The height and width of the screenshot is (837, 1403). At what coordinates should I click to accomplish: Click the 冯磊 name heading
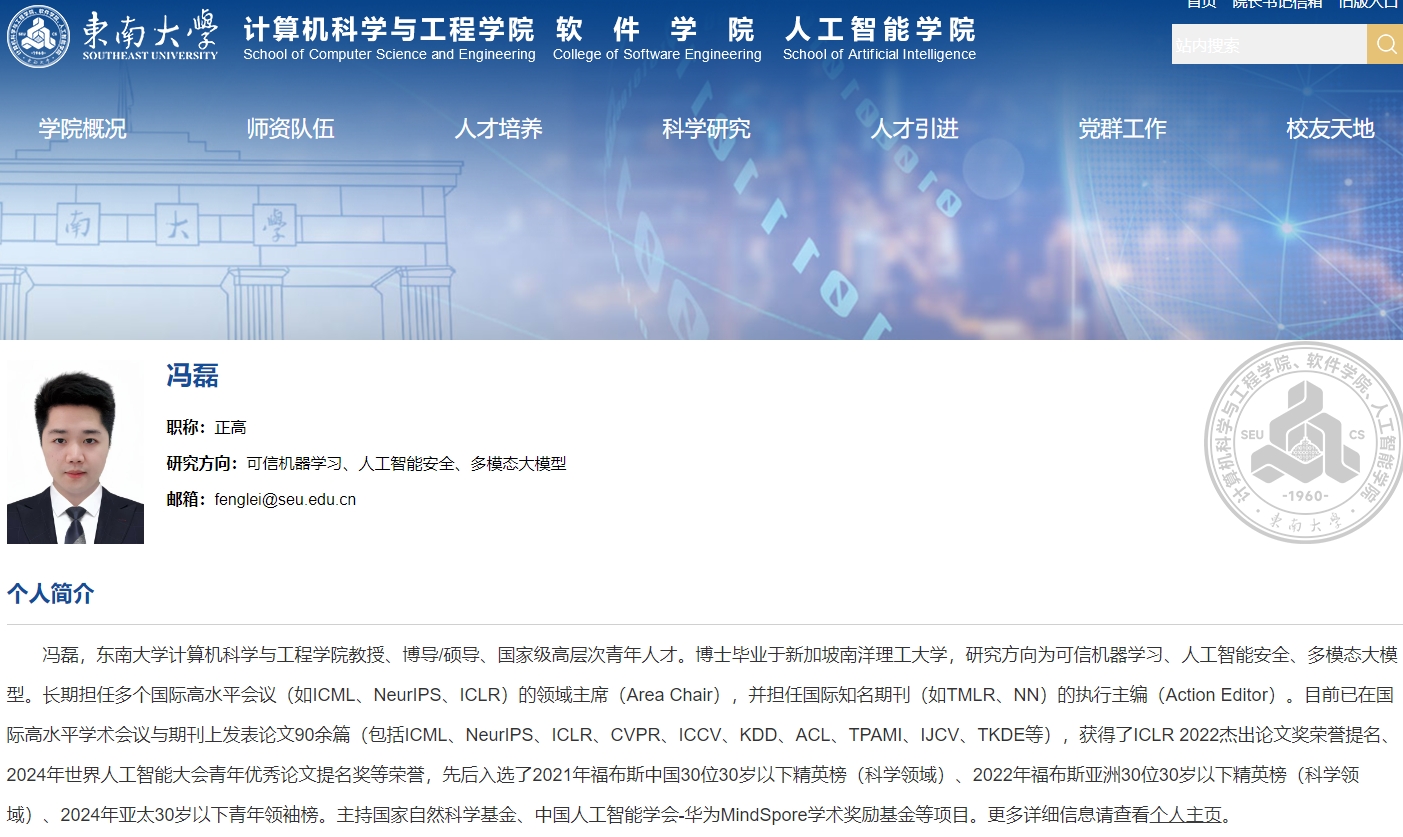192,376
